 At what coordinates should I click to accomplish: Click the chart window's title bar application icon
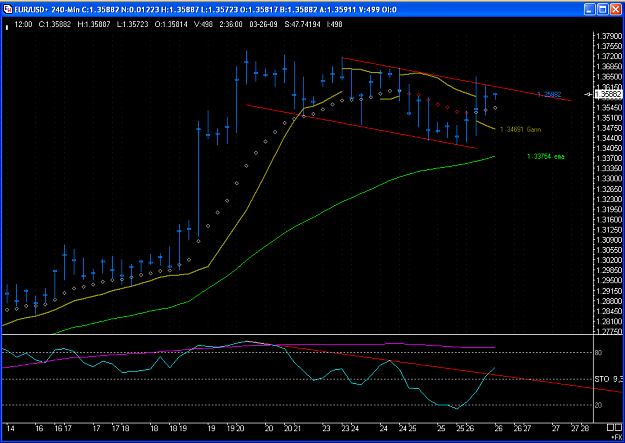(8, 9)
